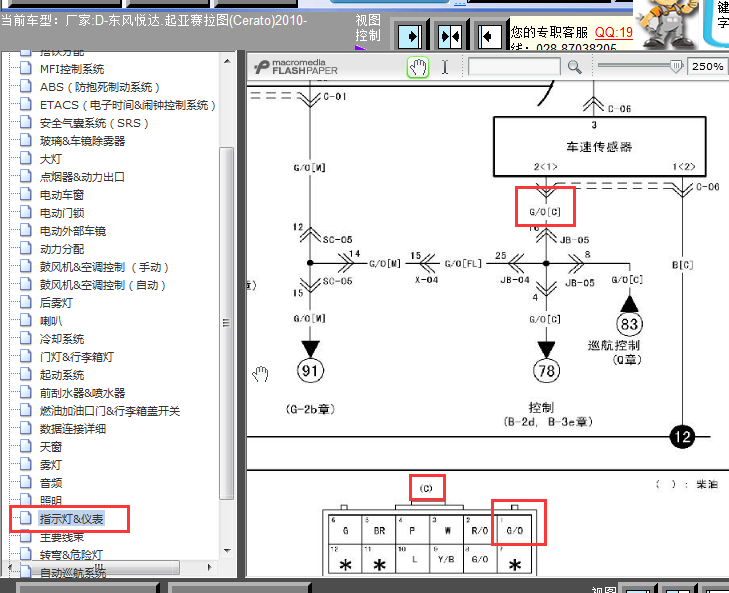Image resolution: width=729 pixels, height=593 pixels.
Task: Click the tree horizontal scroll-right arrow
Action: 210,567
